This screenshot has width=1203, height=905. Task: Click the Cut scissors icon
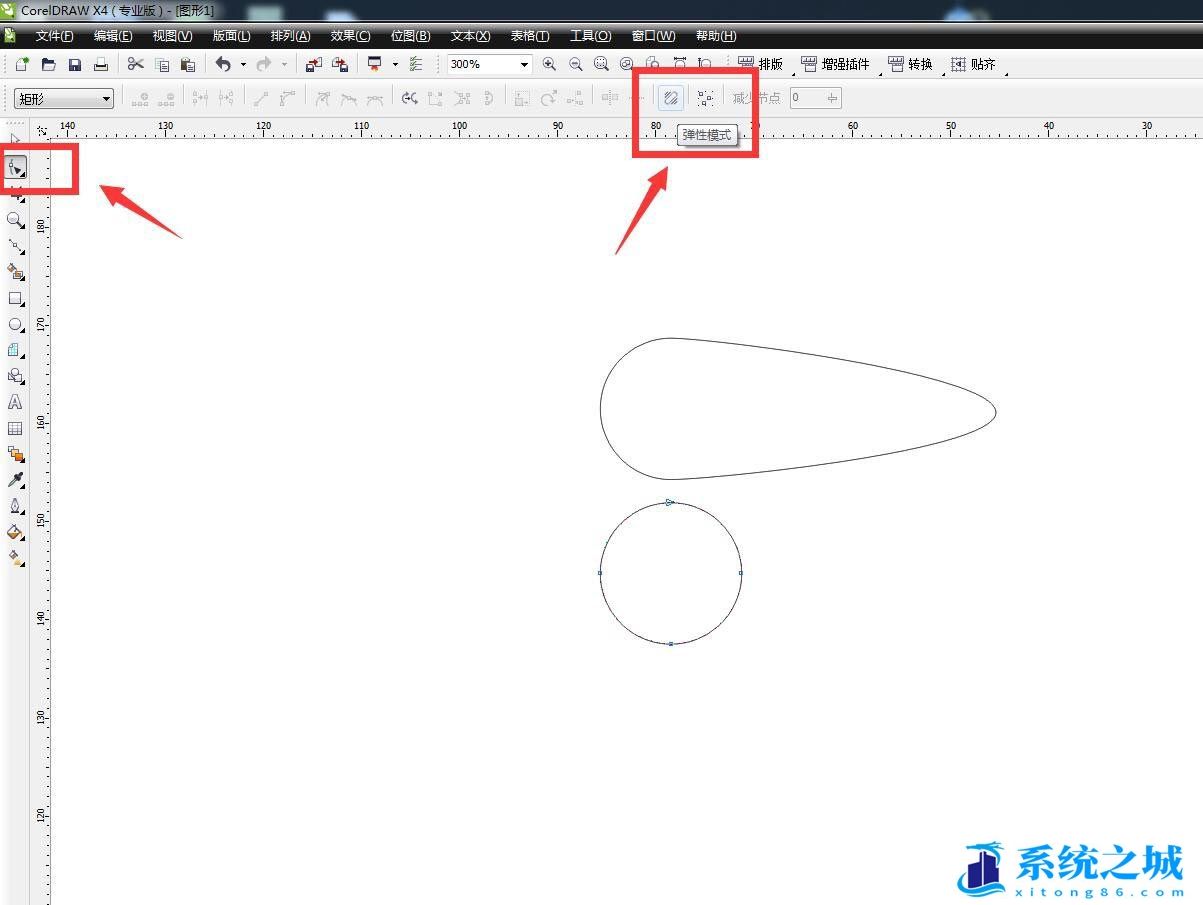135,64
